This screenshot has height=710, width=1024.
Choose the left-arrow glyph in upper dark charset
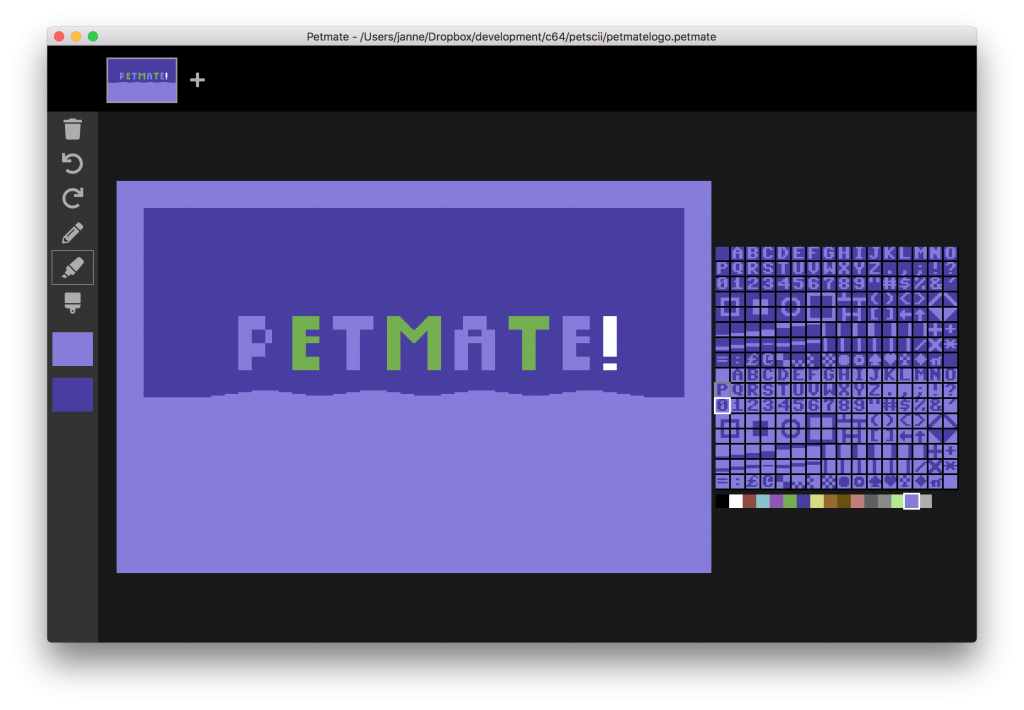[904, 314]
